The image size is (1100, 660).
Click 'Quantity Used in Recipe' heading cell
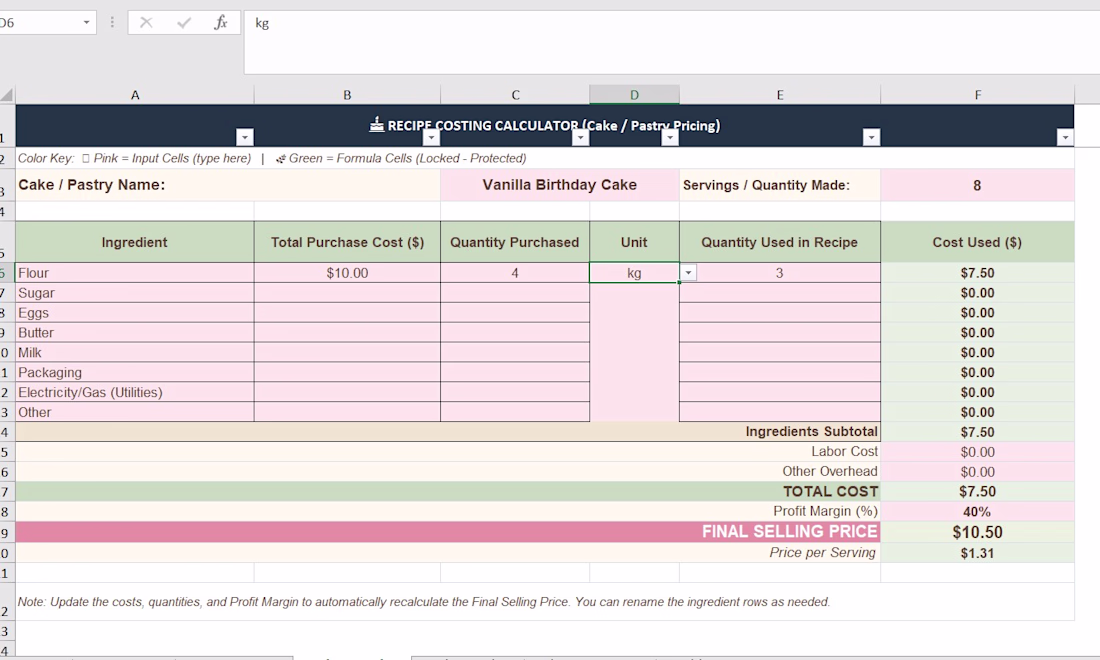(780, 242)
